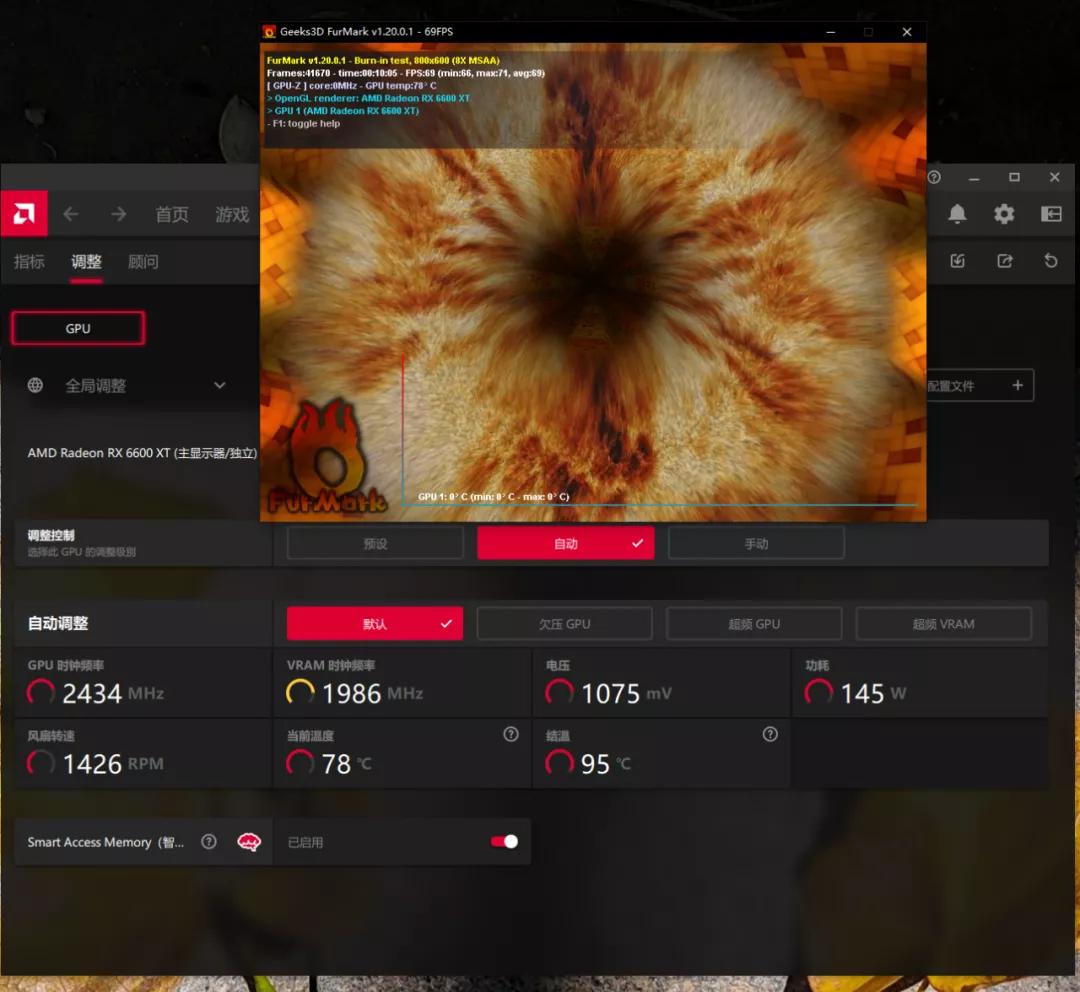The height and width of the screenshot is (992, 1080).
Task: Click AMD Radeon RX 6600 XT device label
Action: click(x=142, y=453)
